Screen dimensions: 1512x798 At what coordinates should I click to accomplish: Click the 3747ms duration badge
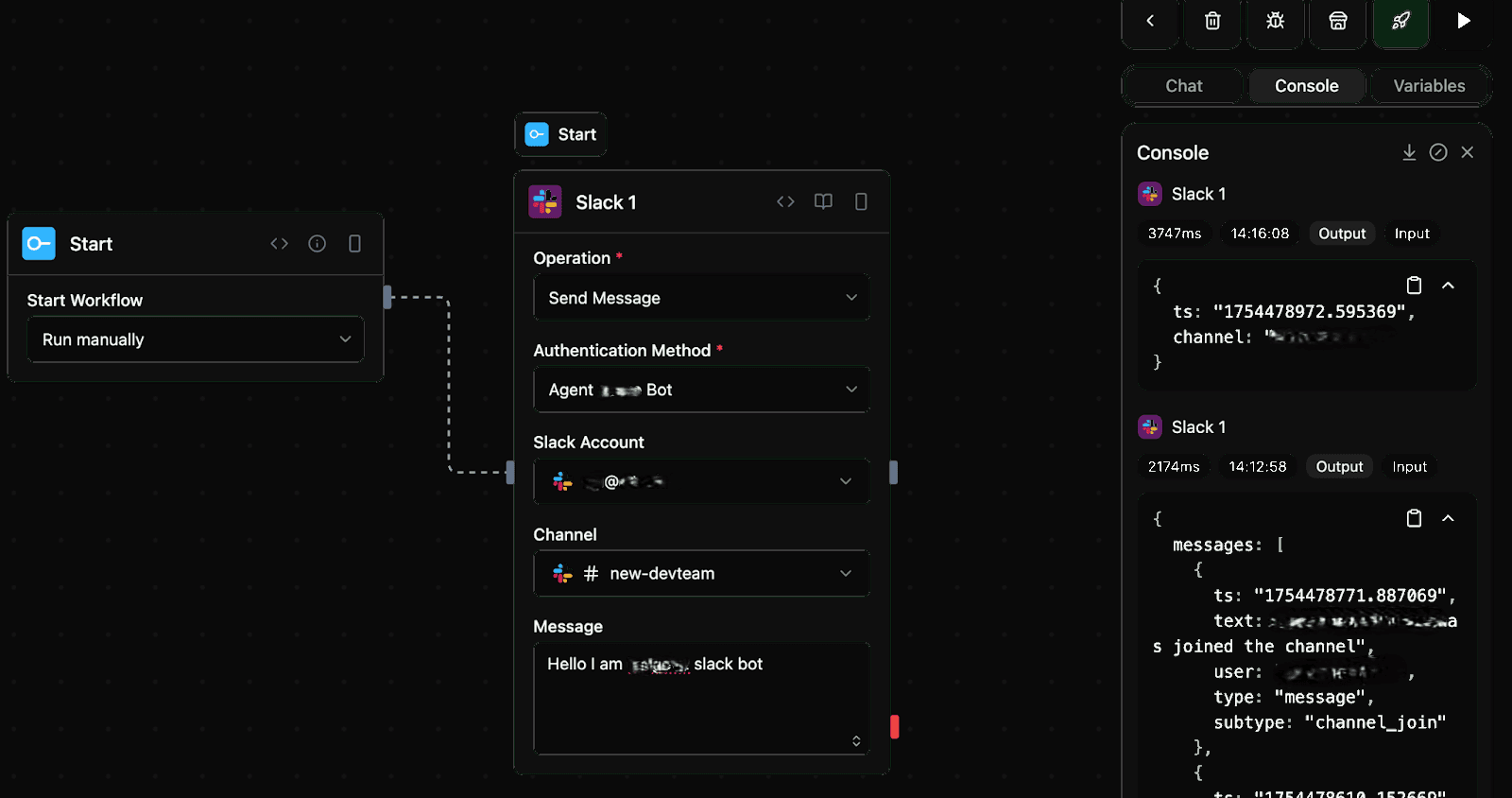[1175, 234]
